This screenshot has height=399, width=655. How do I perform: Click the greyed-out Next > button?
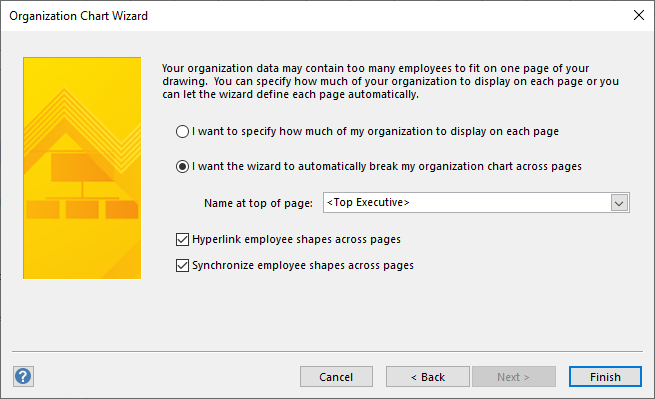(x=514, y=377)
